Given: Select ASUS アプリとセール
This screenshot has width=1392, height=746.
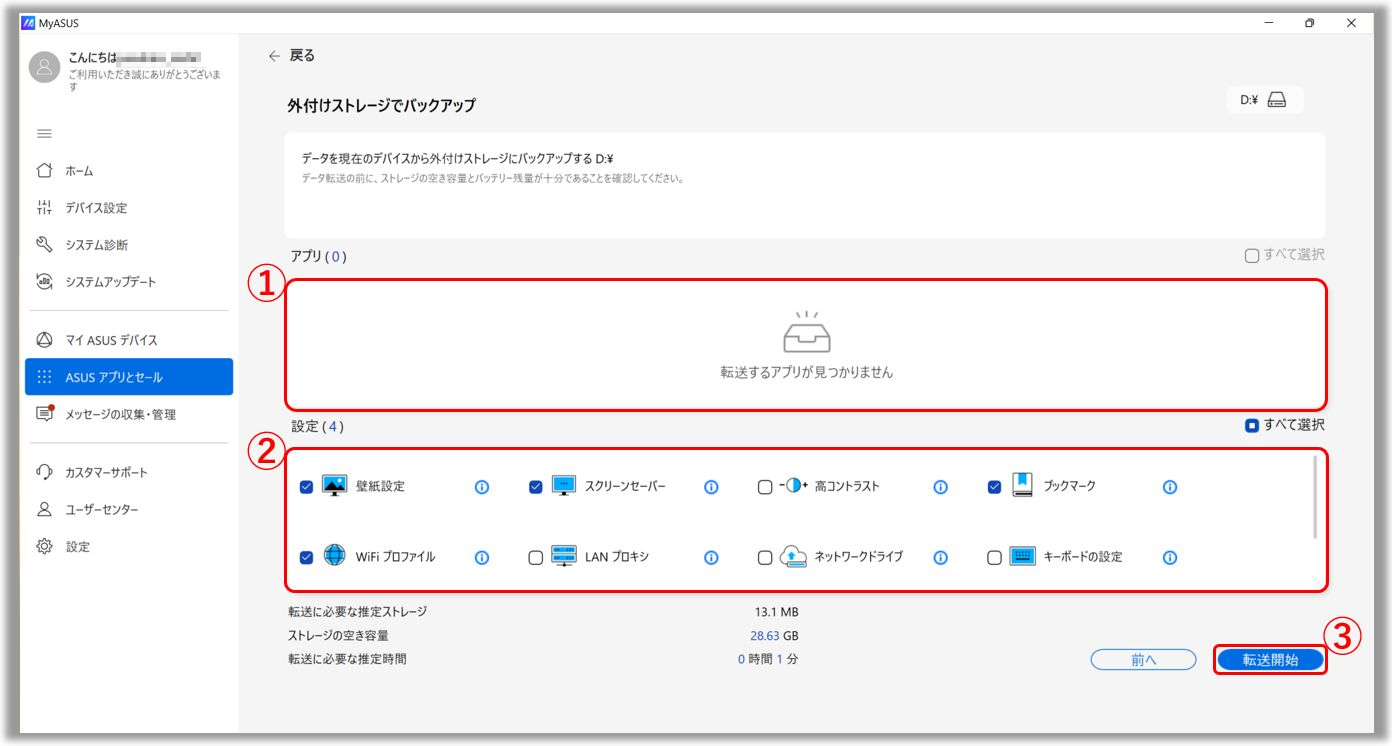Looking at the screenshot, I should tap(129, 377).
